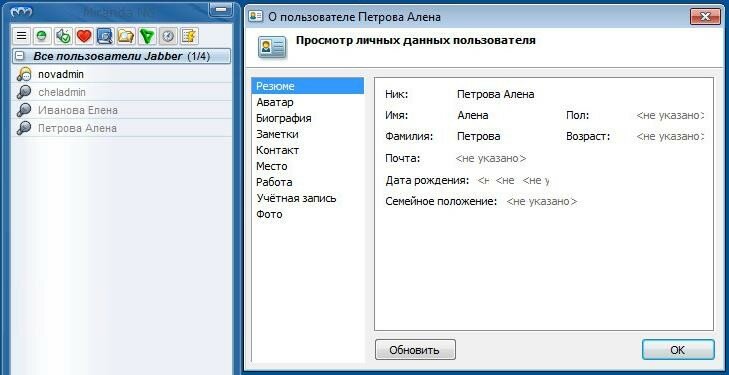Open the blue find users icon
The image size is (729, 375).
tap(105, 36)
